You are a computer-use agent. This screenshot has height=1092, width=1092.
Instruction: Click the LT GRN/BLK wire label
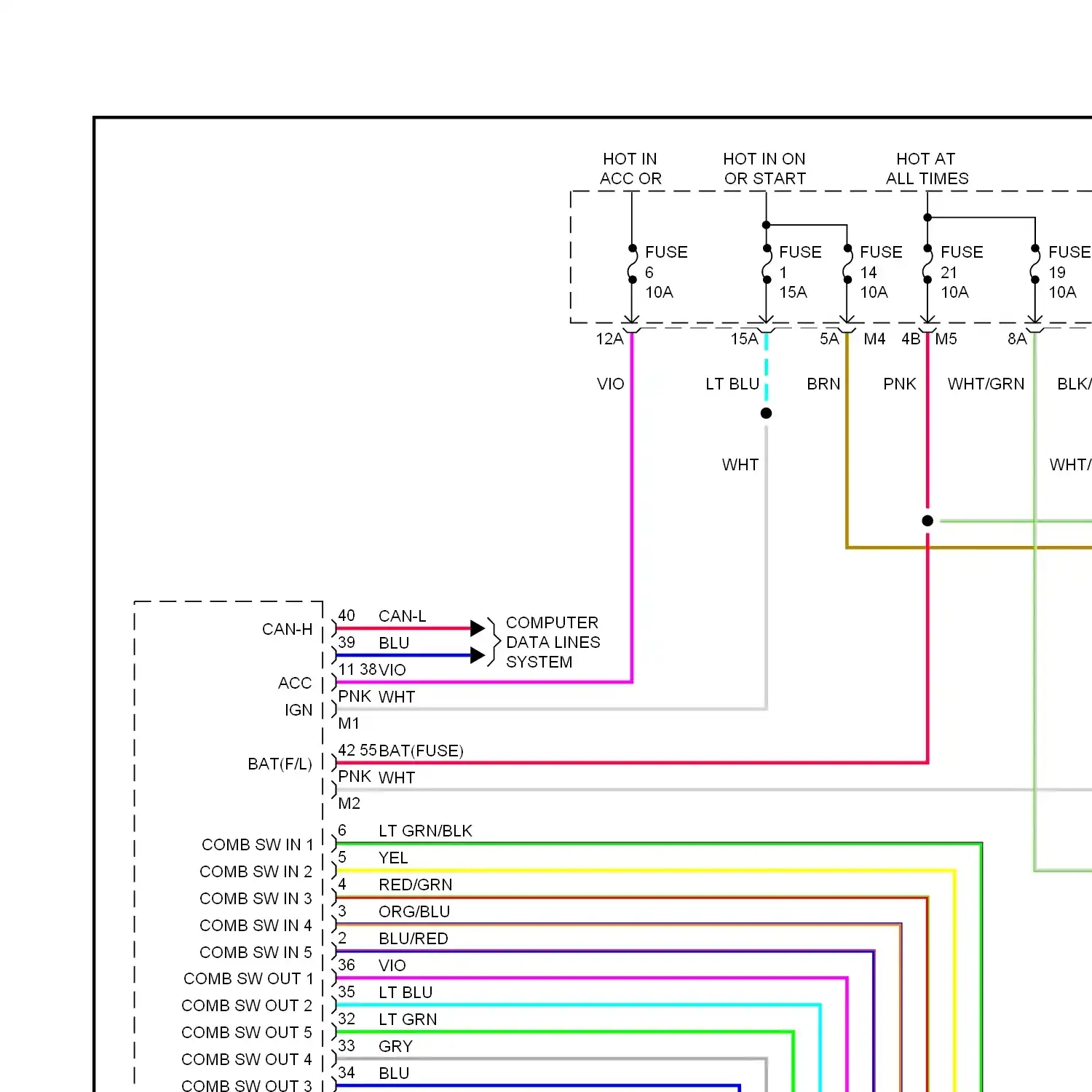(425, 831)
